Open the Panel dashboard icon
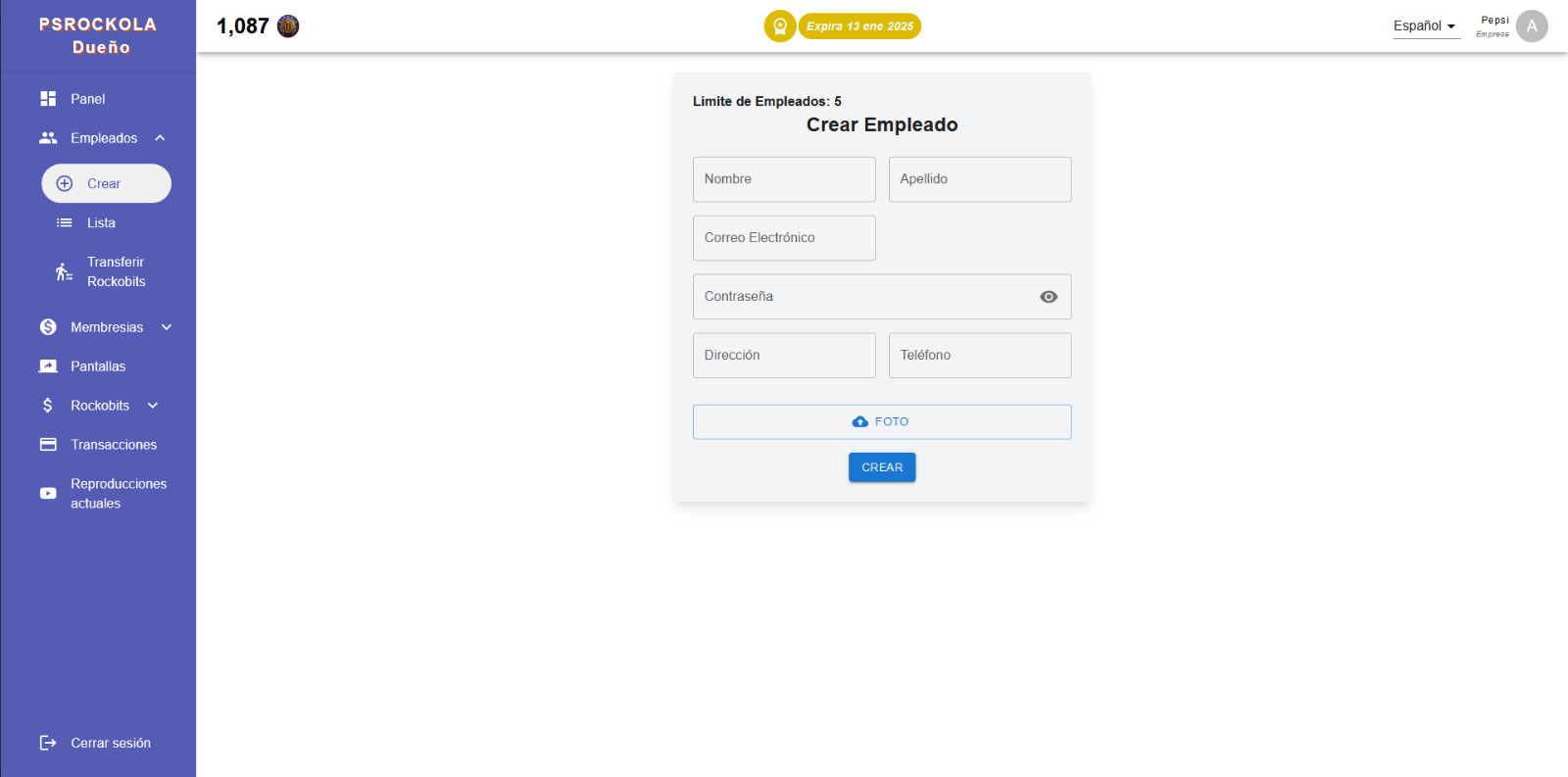The height and width of the screenshot is (777, 1568). click(48, 99)
